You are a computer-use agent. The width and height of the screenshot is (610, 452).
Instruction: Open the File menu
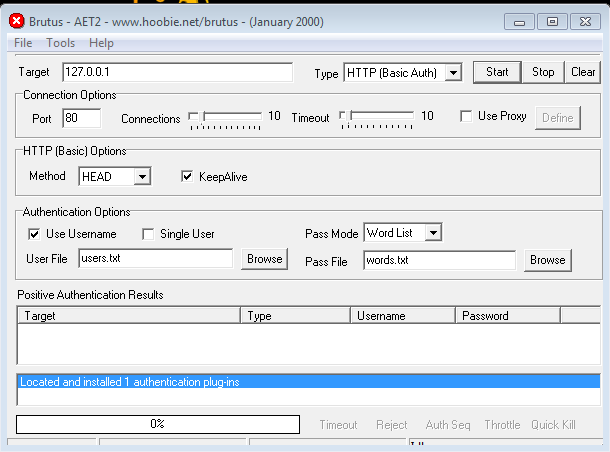(x=23, y=43)
